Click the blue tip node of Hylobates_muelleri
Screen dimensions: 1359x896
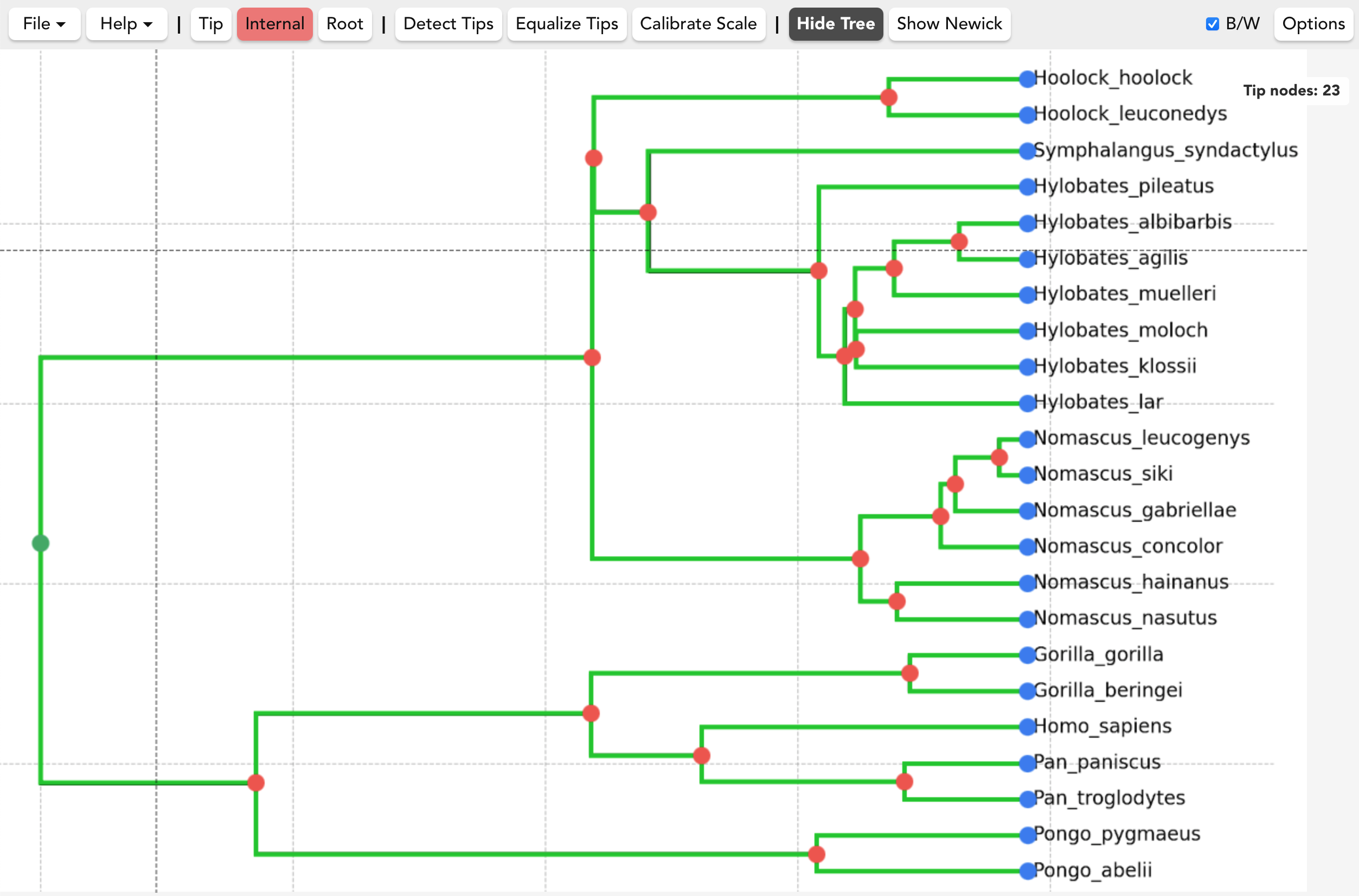pos(1028,295)
